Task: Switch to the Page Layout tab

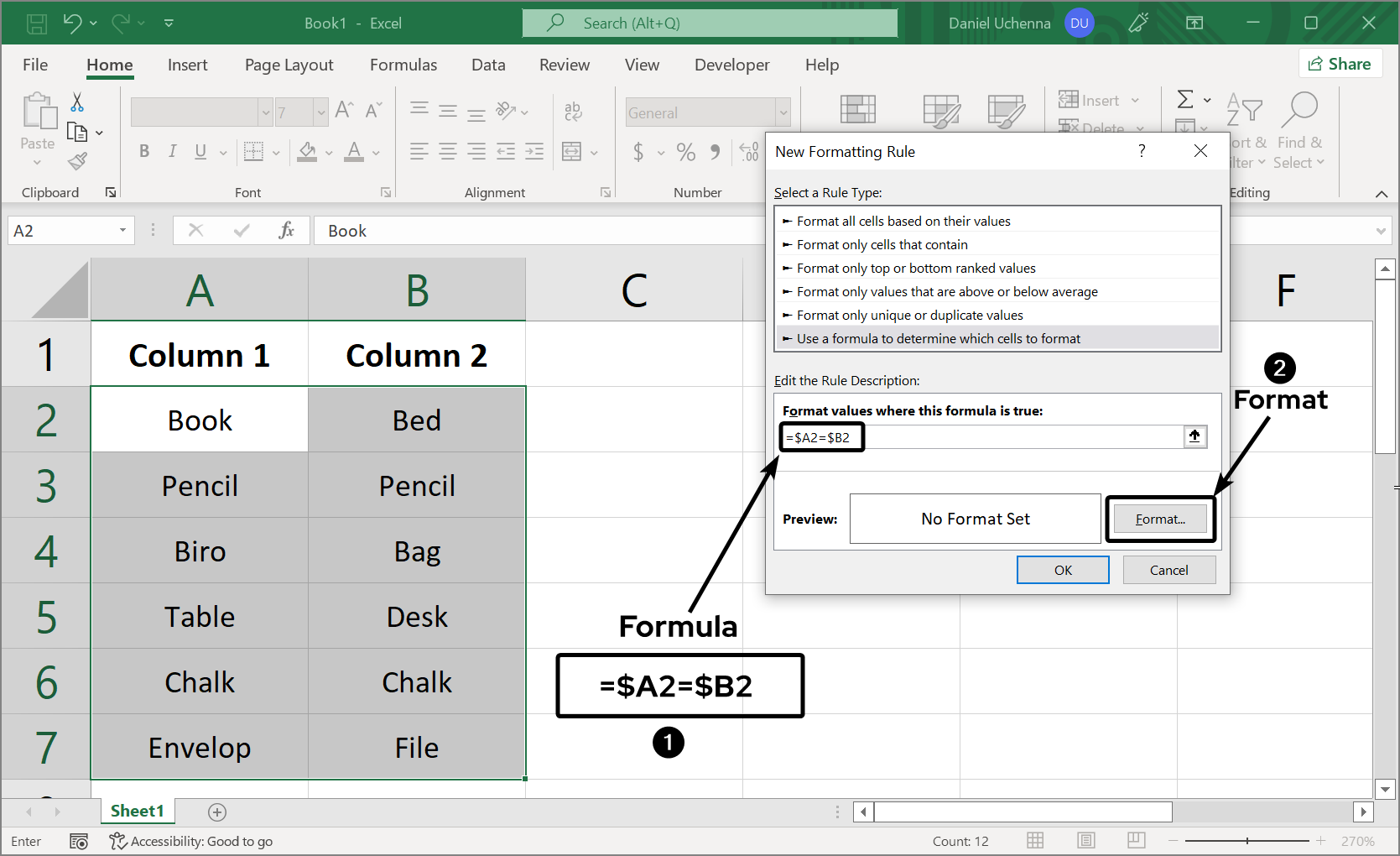Action: [289, 65]
